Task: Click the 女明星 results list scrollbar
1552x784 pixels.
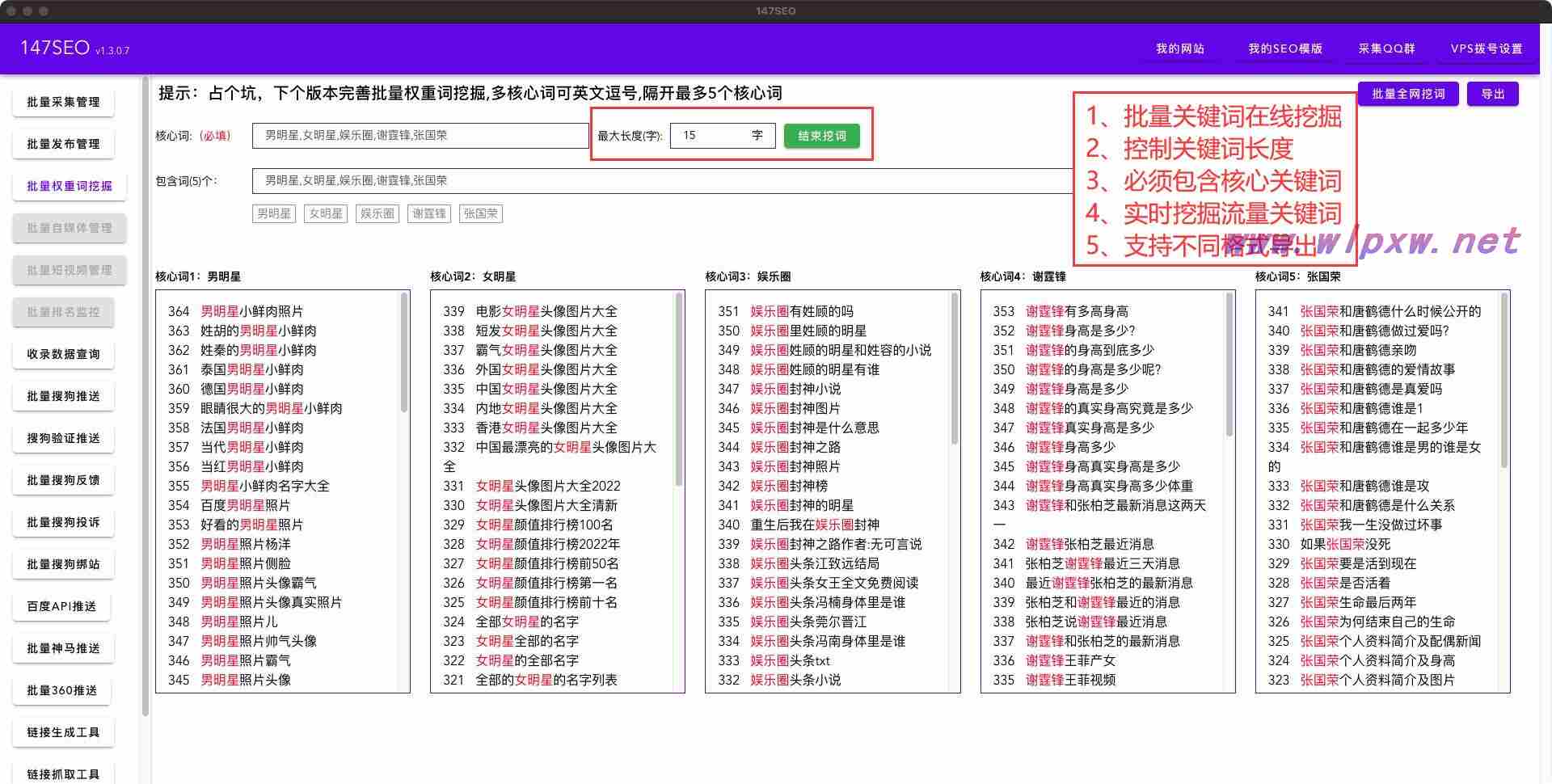Action: click(x=679, y=390)
